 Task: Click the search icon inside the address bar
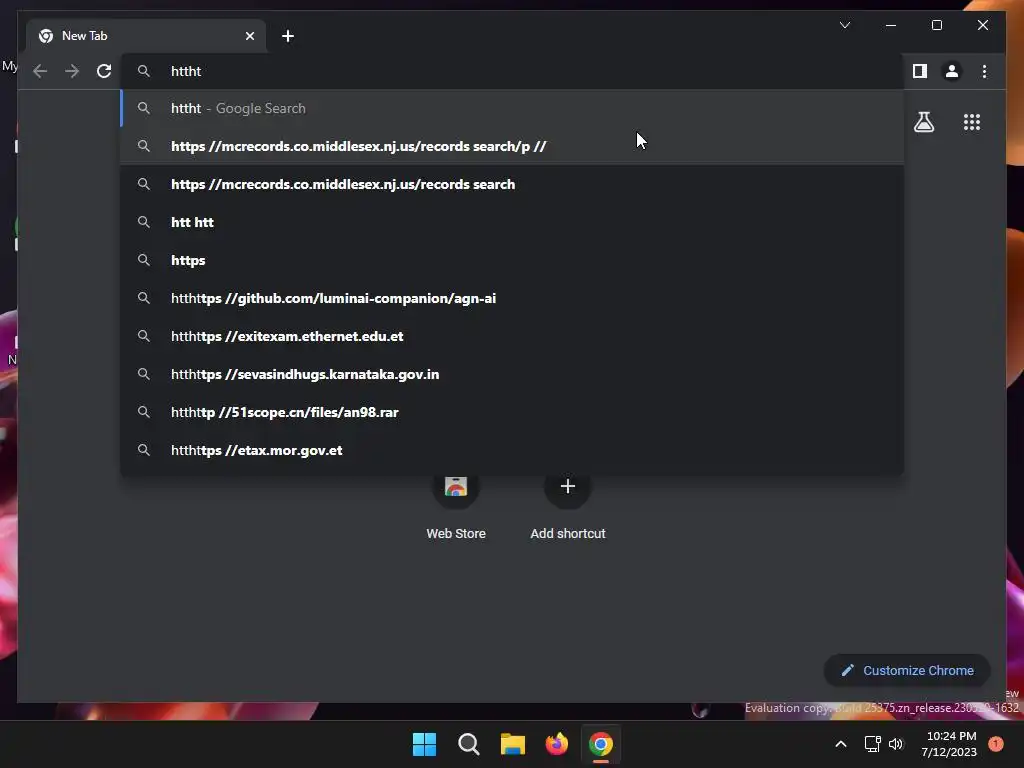point(144,71)
